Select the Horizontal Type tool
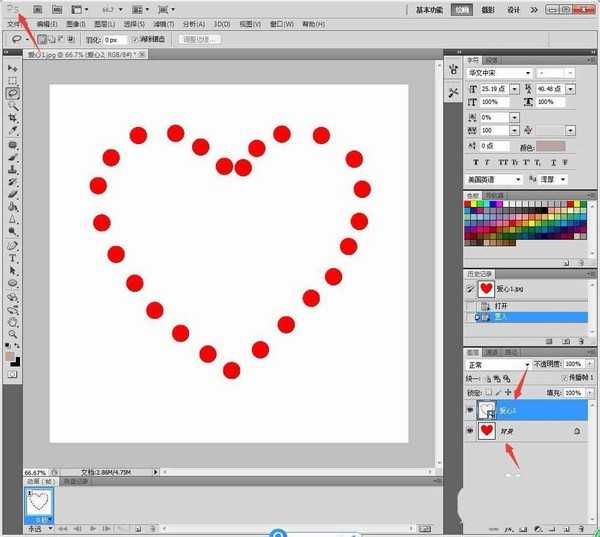This screenshot has width=600, height=537. (x=13, y=258)
